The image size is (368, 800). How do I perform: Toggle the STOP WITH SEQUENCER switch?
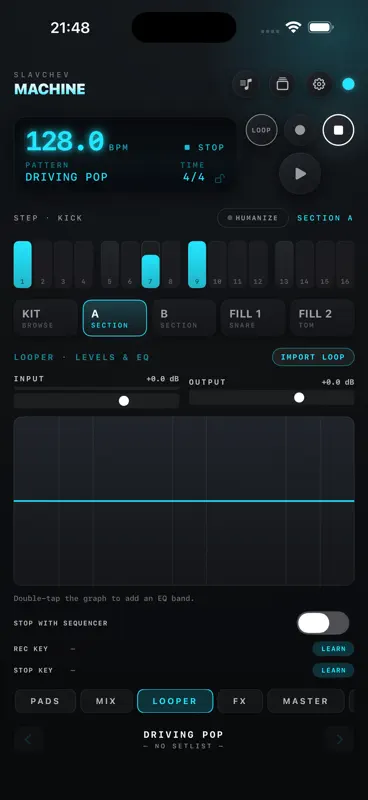point(323,623)
